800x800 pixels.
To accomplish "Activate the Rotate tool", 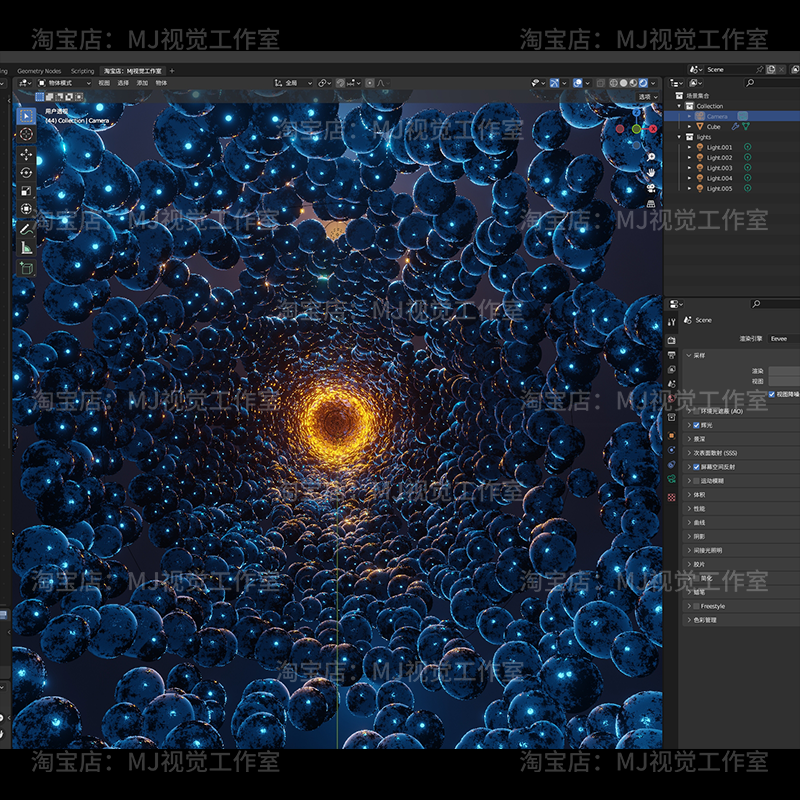I will point(26,173).
